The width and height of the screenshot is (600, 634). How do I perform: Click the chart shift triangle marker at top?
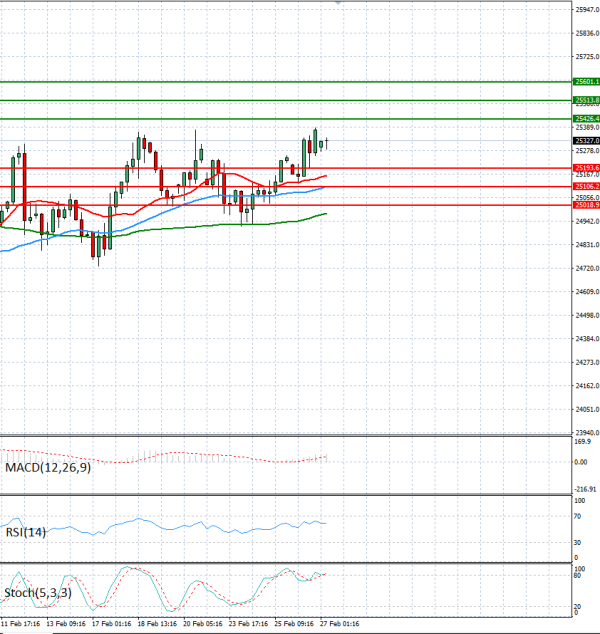(339, 4)
